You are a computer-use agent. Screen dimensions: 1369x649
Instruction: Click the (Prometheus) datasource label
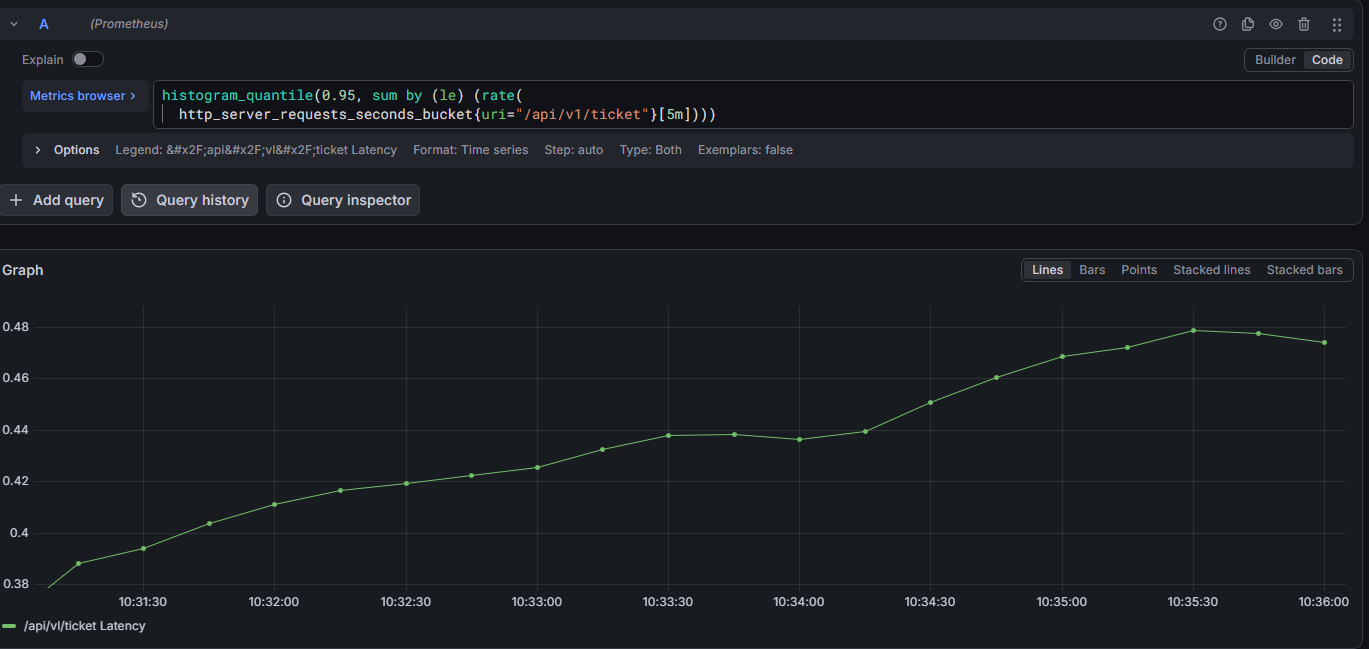click(129, 24)
